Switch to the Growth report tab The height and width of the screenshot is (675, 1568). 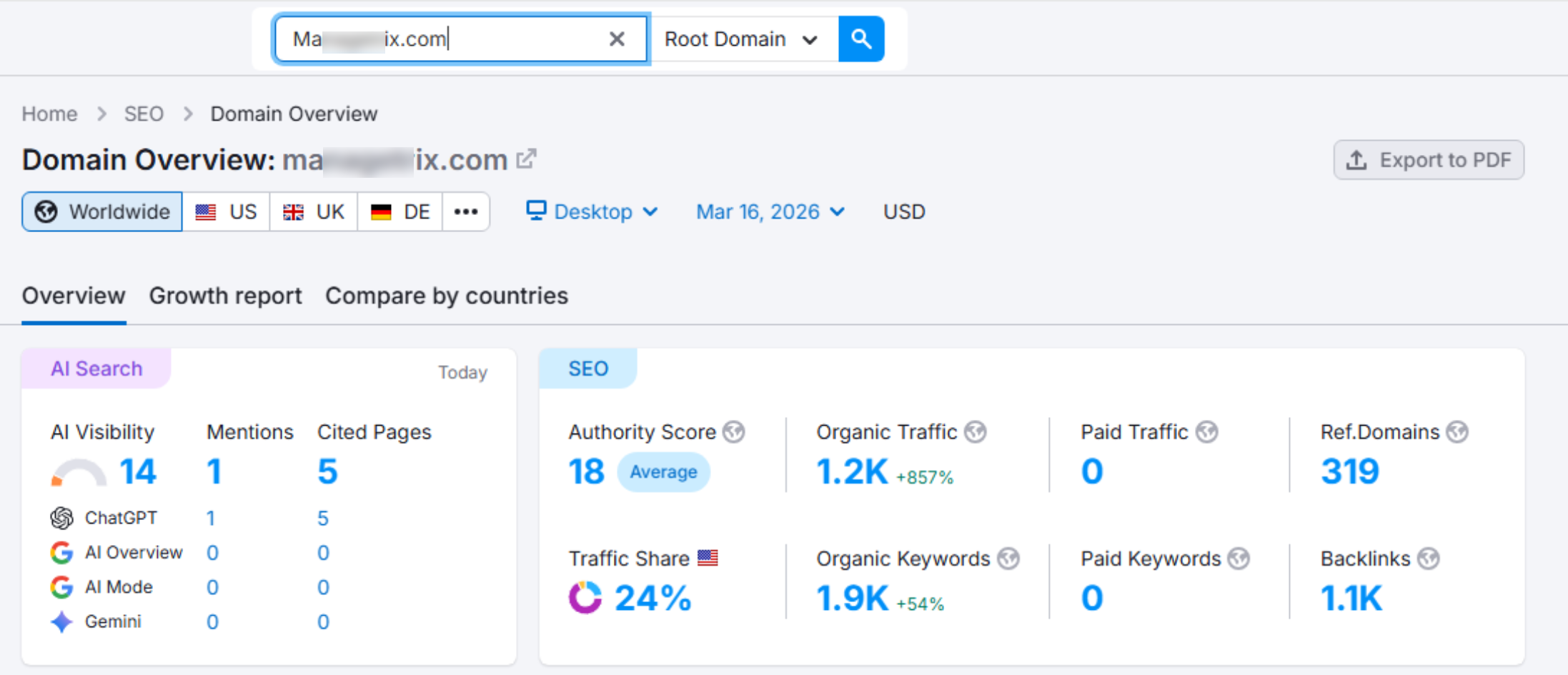pyautogui.click(x=225, y=295)
